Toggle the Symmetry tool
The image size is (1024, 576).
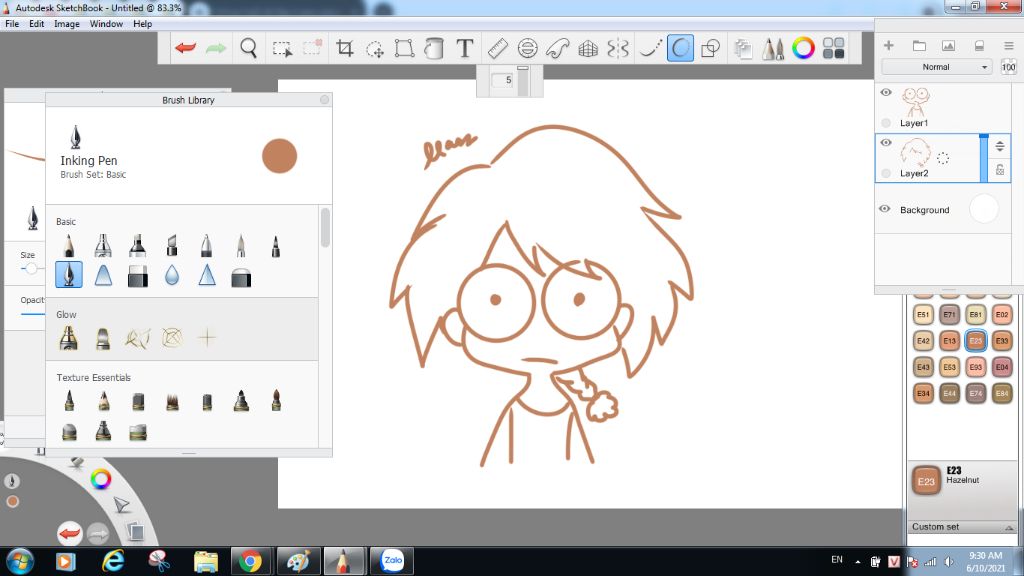(618, 47)
